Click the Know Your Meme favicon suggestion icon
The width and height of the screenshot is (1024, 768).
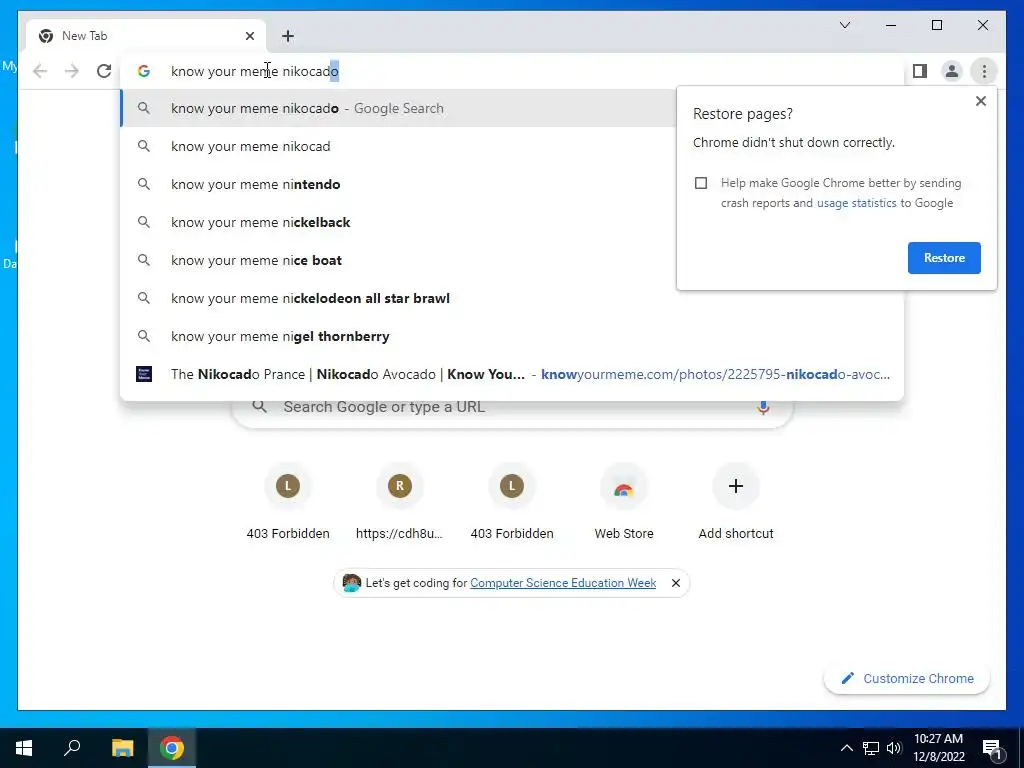click(144, 374)
